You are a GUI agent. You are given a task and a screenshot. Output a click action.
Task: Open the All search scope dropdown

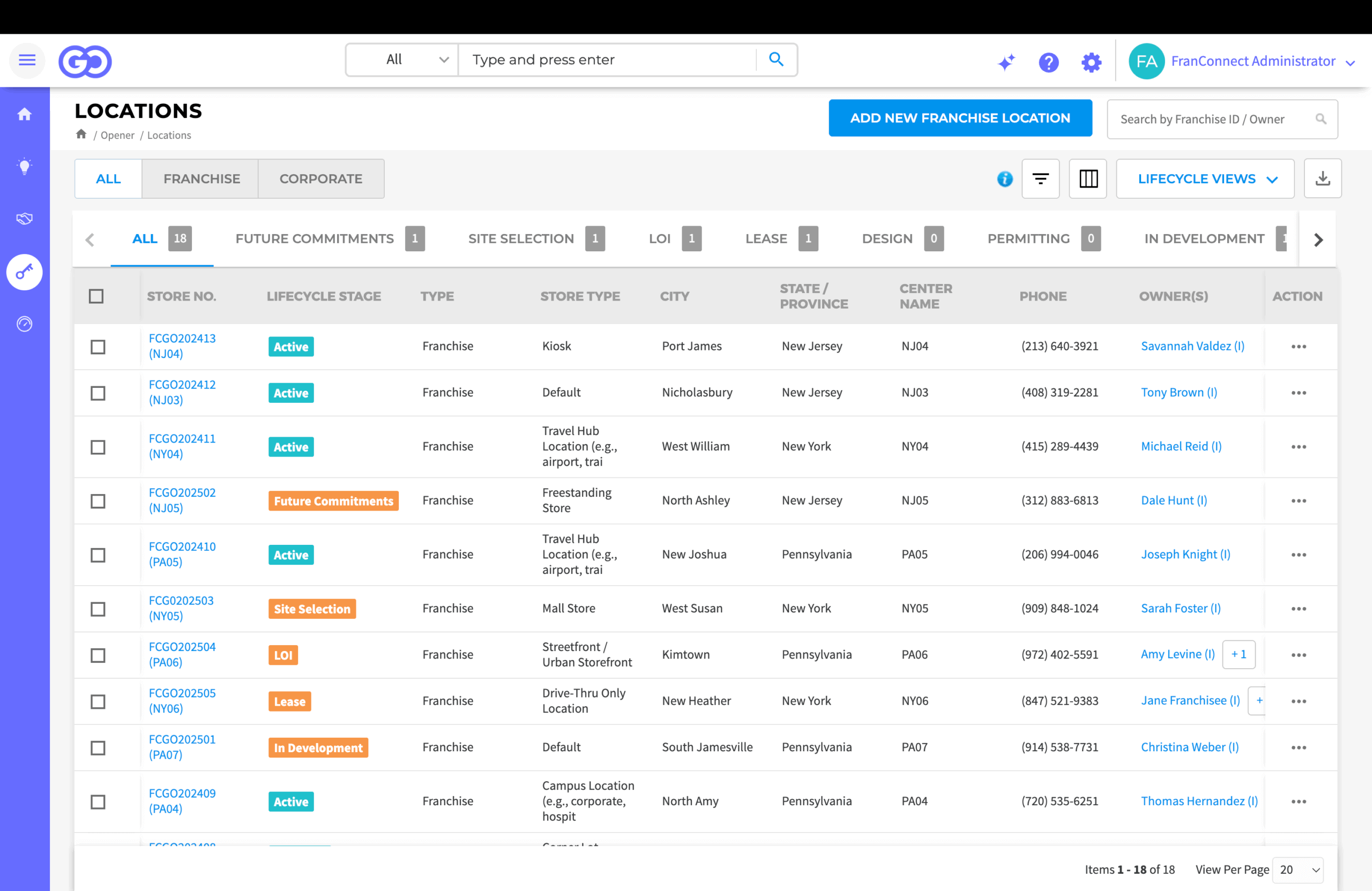point(402,59)
